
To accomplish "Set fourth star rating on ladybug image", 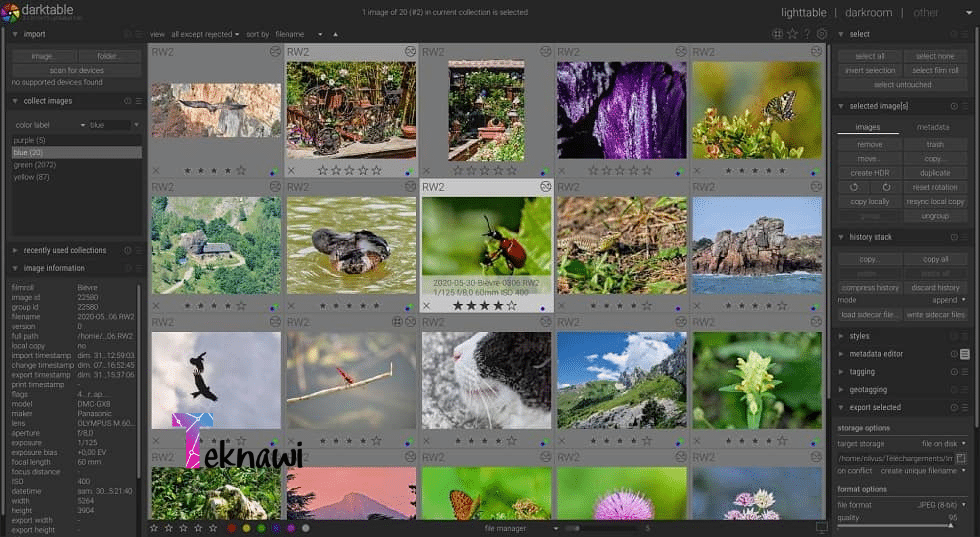I will point(498,306).
